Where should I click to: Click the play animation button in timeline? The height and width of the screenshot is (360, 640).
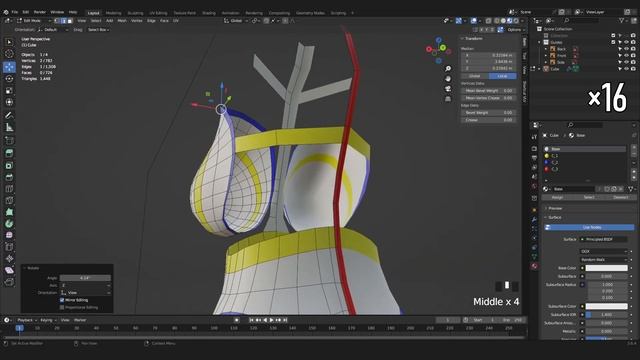272,320
